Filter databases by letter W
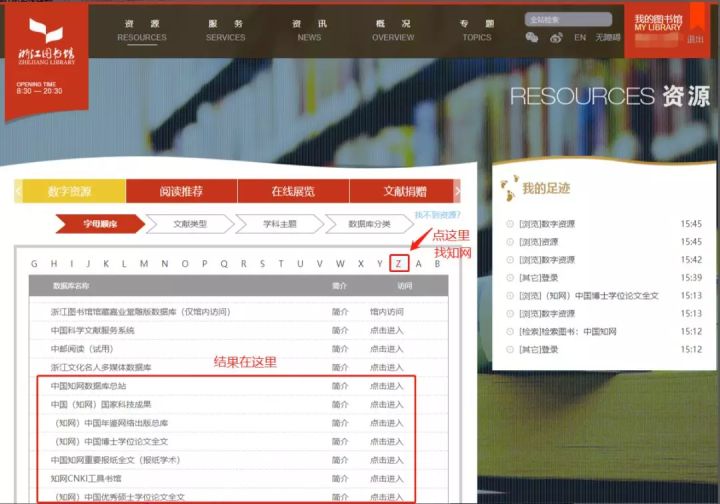Viewport: 720px width, 504px height. [x=340, y=264]
